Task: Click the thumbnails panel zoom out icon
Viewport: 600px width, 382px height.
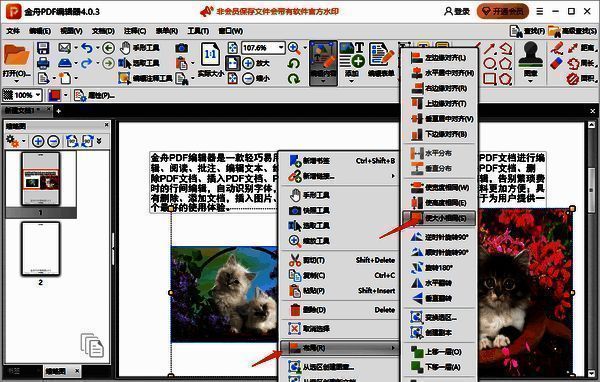Action: (x=53, y=141)
